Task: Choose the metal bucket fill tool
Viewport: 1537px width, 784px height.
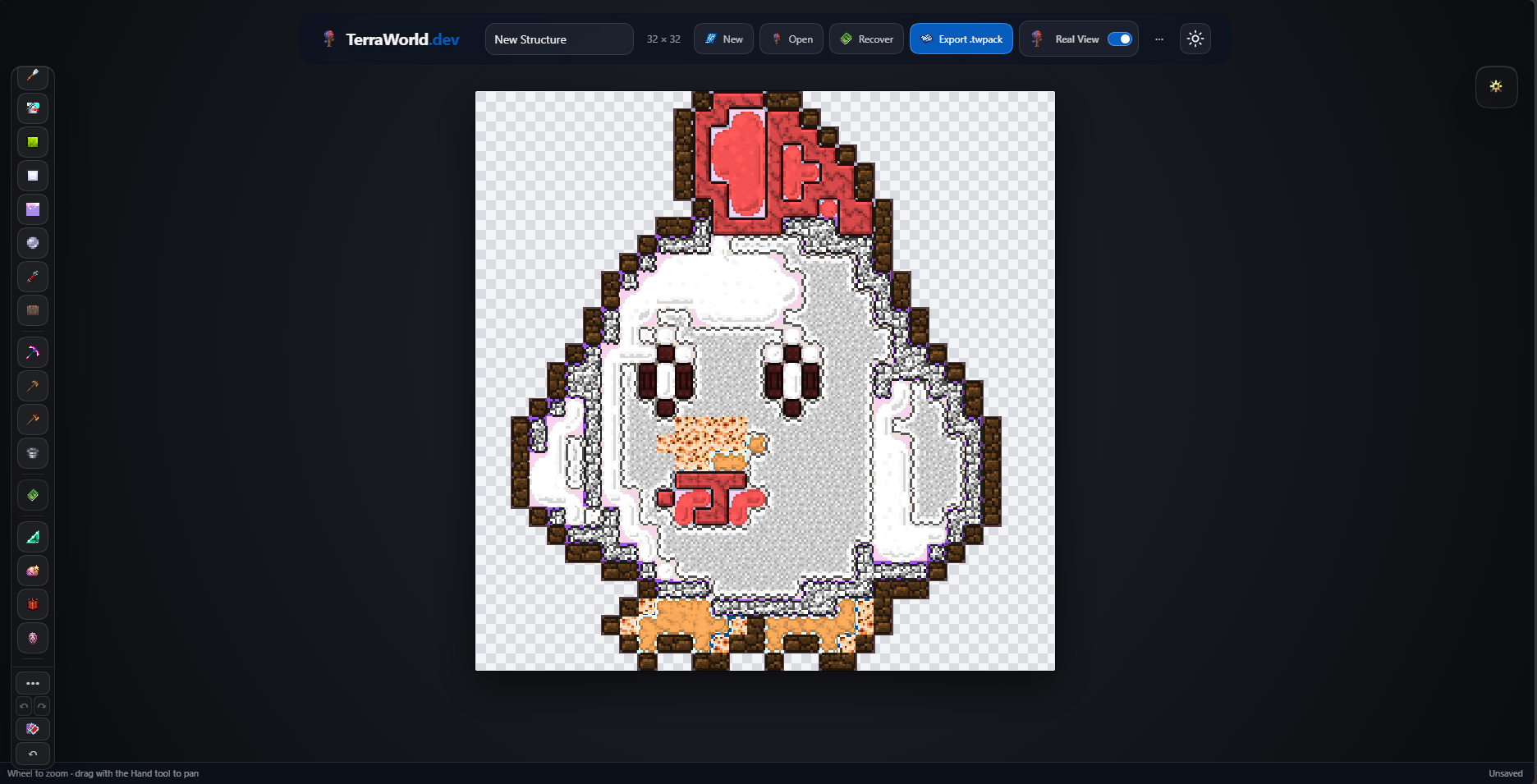Action: pos(33,453)
